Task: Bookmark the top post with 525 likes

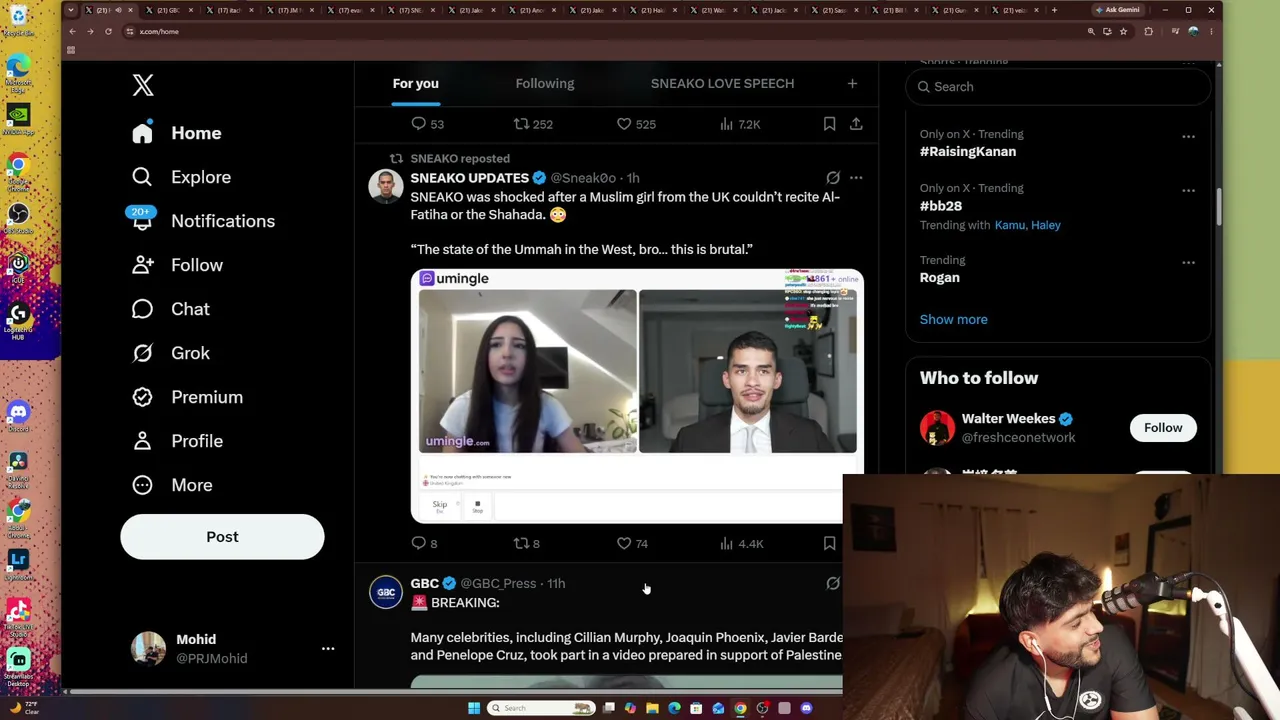Action: 829,124
